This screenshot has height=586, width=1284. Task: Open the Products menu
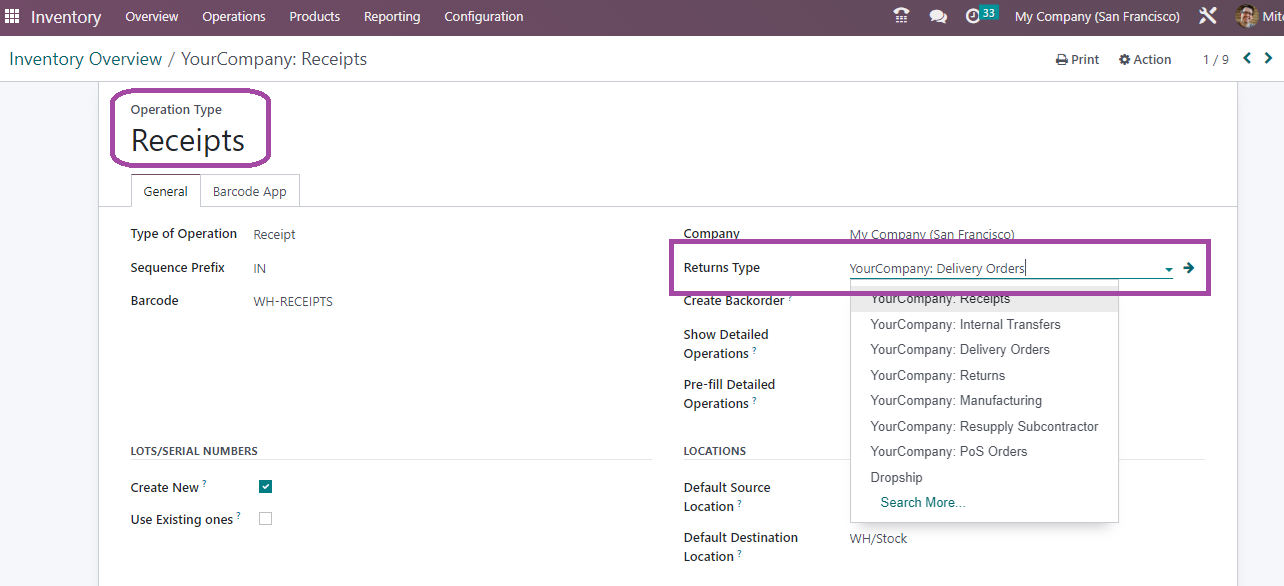(315, 17)
